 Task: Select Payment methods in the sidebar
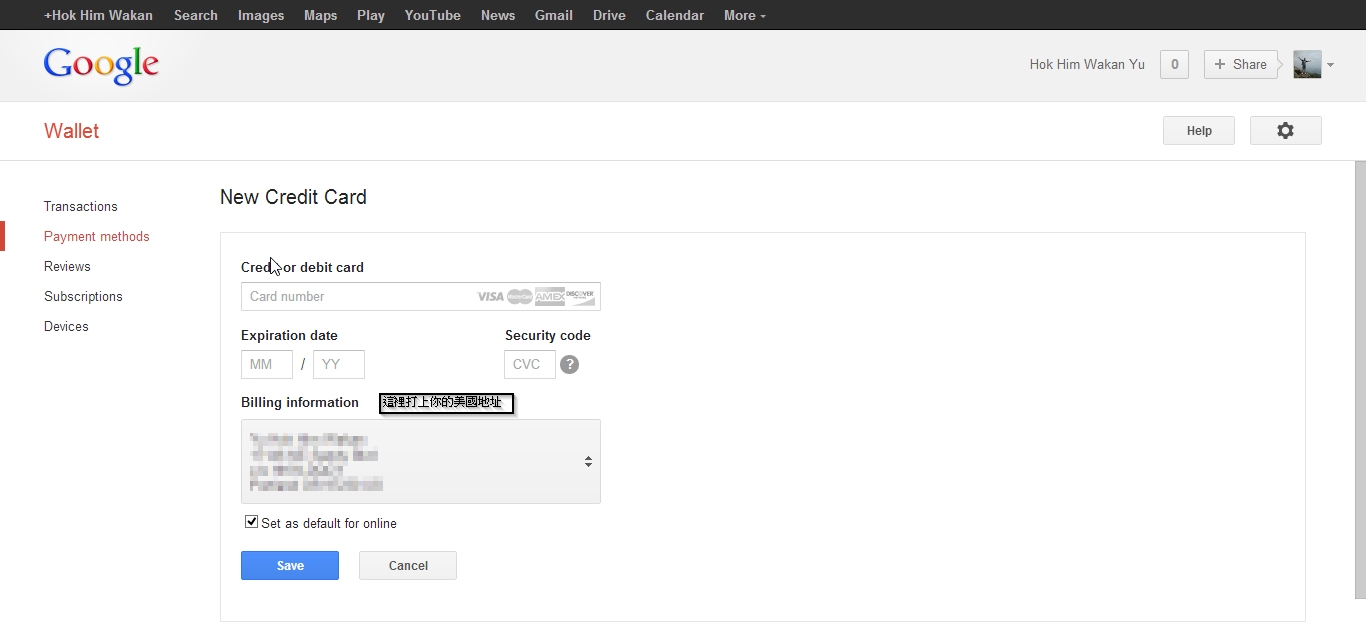(97, 236)
